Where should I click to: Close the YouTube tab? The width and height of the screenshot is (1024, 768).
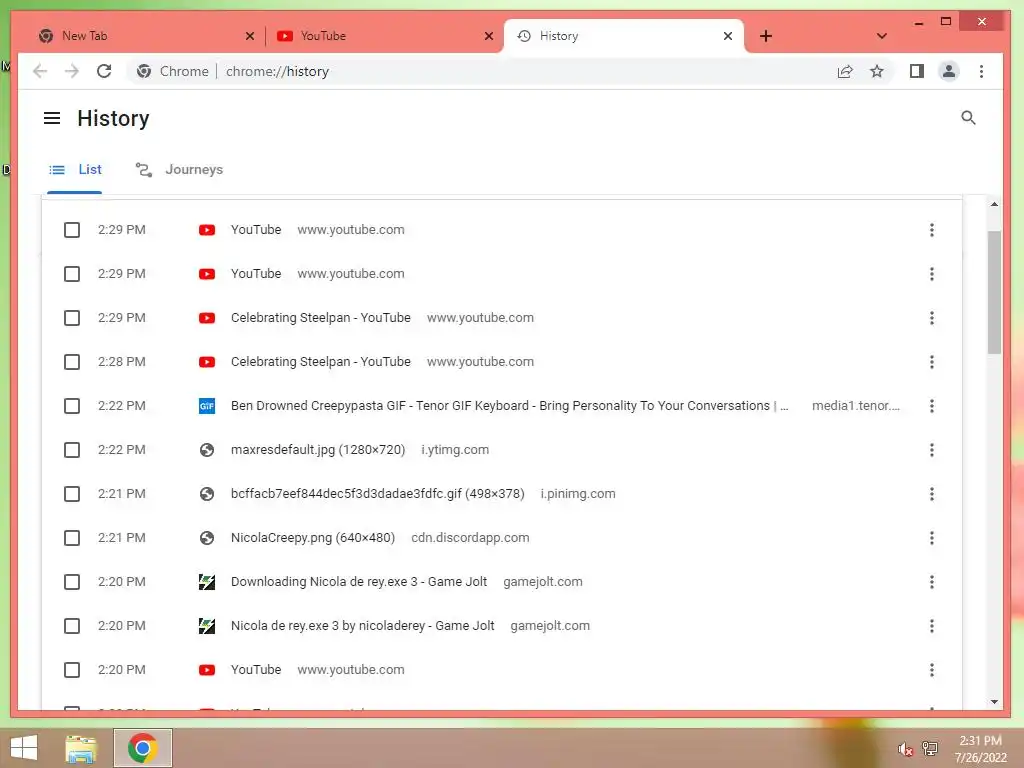click(x=488, y=36)
